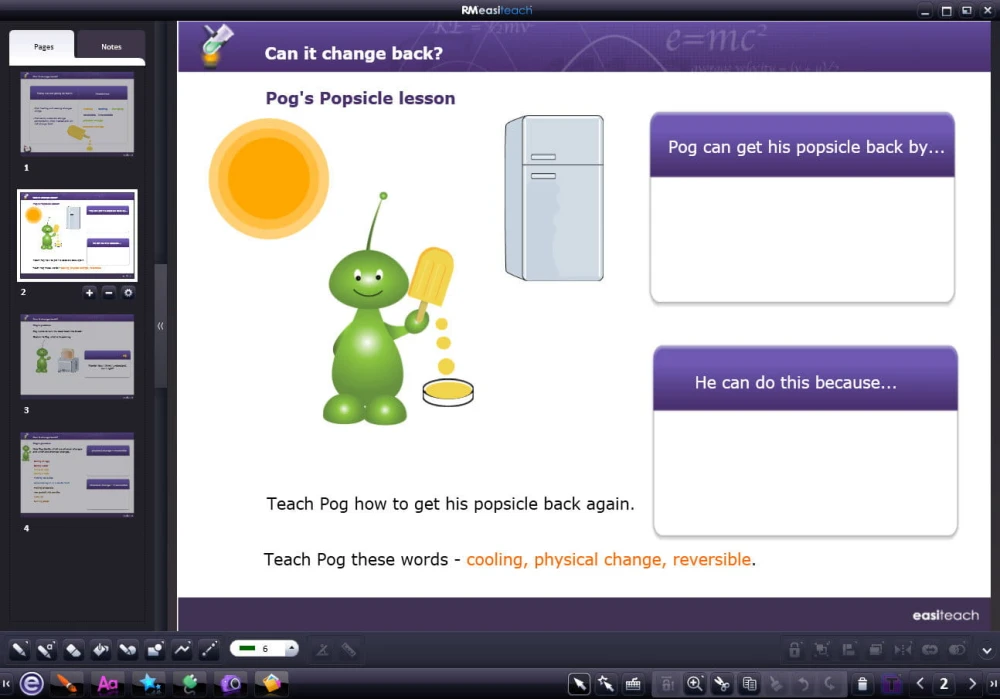1000x699 pixels.
Task: Open page 3 thumbnail
Action: 77,356
